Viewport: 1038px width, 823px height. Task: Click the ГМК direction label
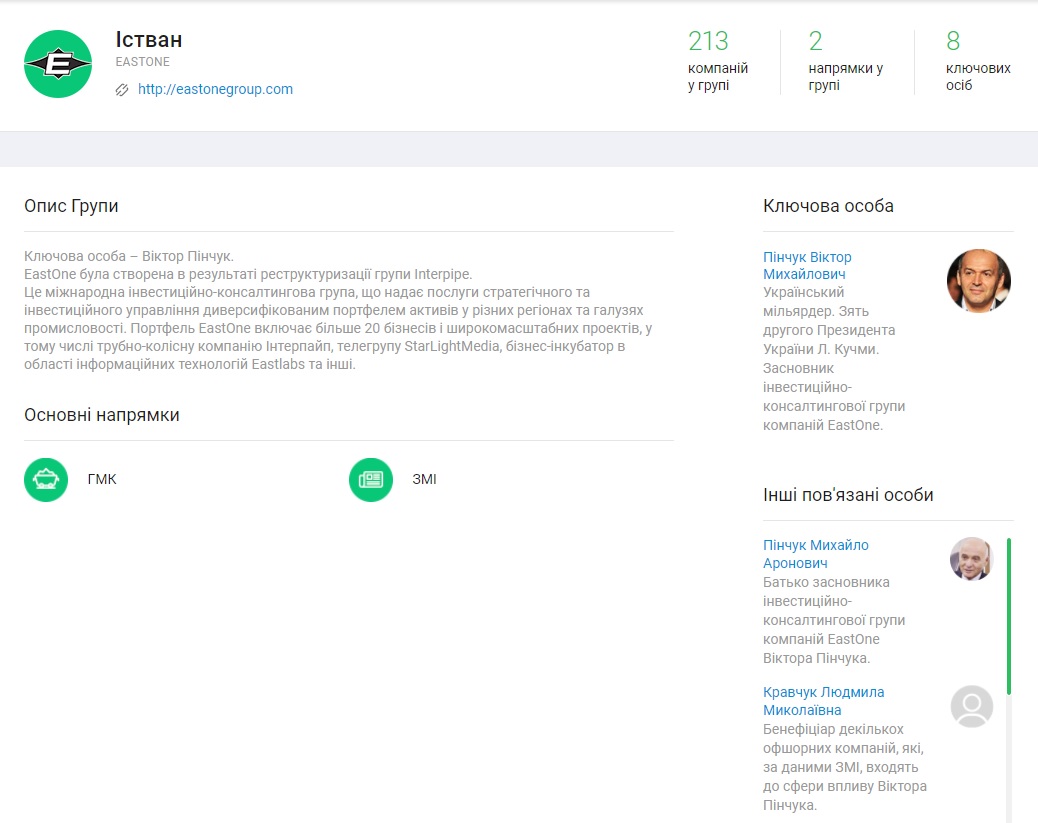[x=102, y=479]
